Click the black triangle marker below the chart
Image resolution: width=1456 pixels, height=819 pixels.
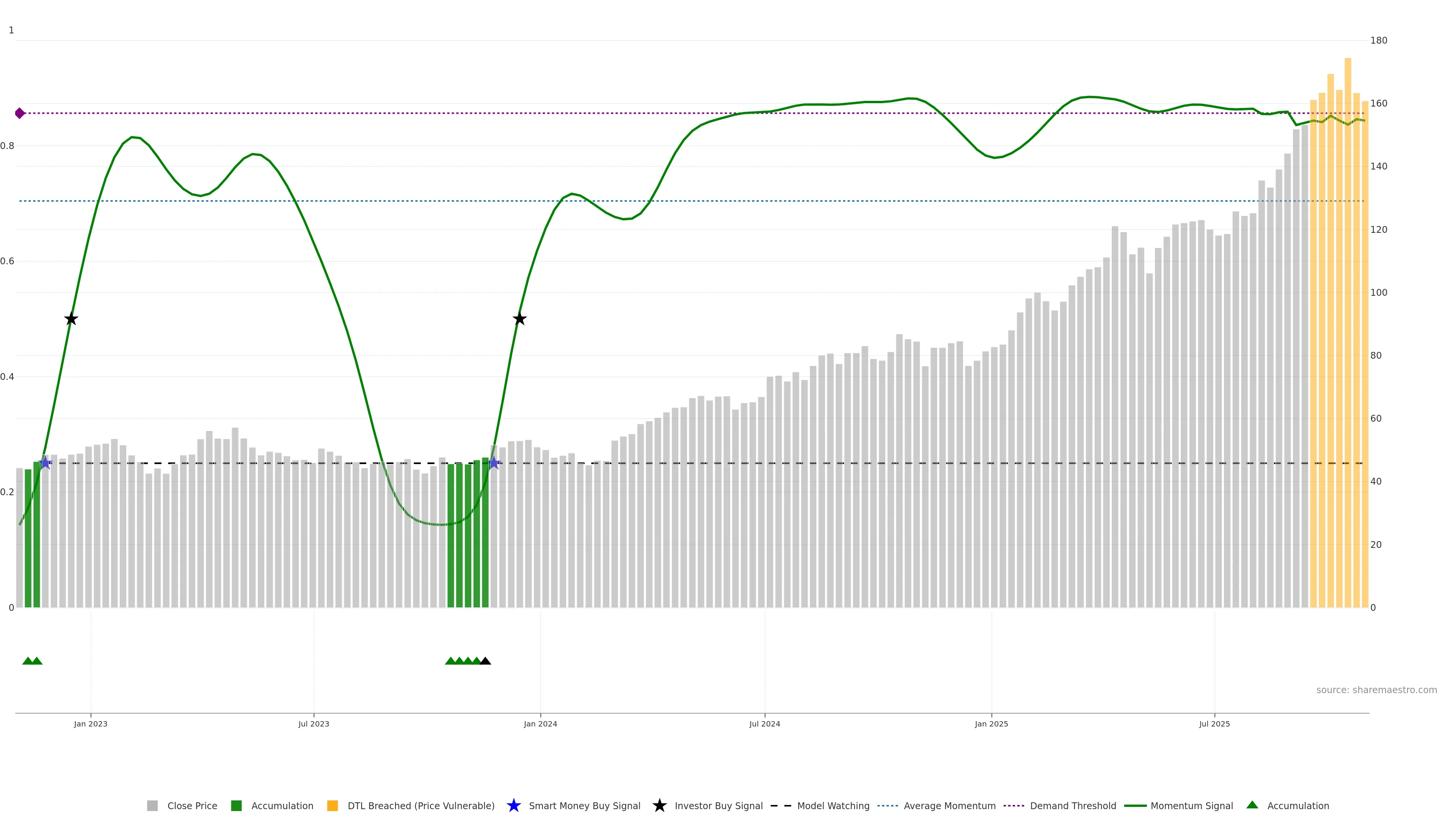pos(485,661)
